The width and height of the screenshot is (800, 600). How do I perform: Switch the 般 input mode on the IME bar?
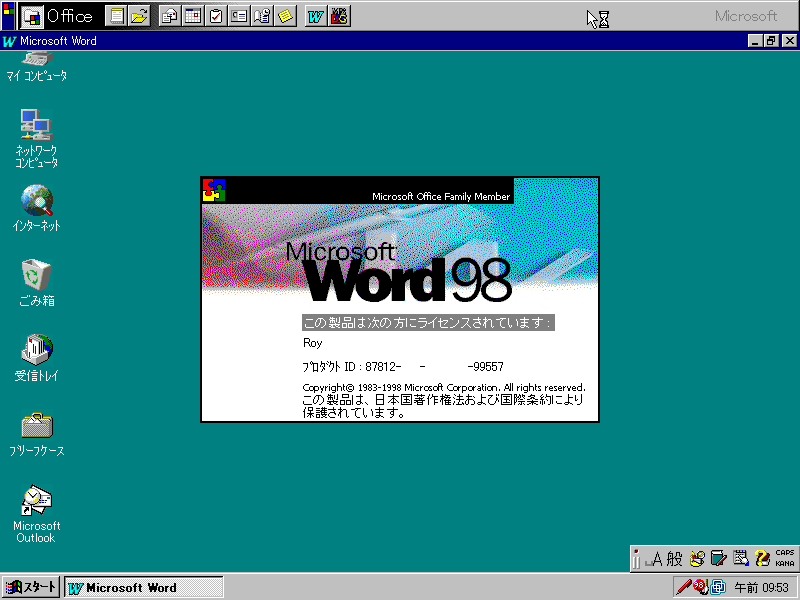point(673,558)
